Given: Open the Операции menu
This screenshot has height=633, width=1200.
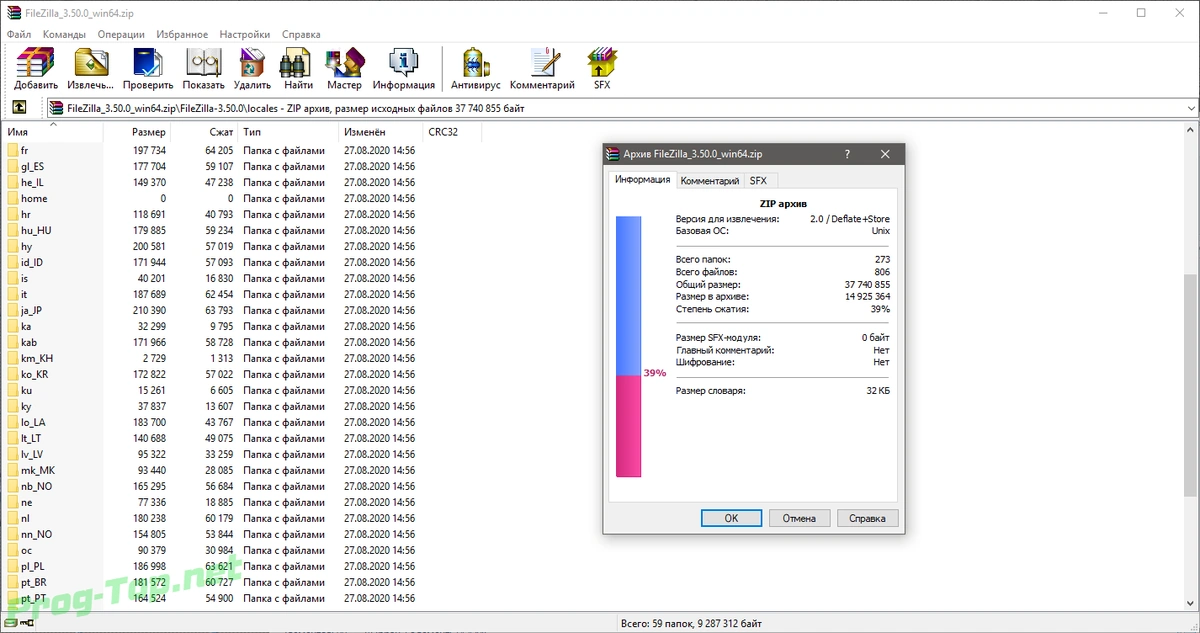Looking at the screenshot, I should pyautogui.click(x=121, y=34).
